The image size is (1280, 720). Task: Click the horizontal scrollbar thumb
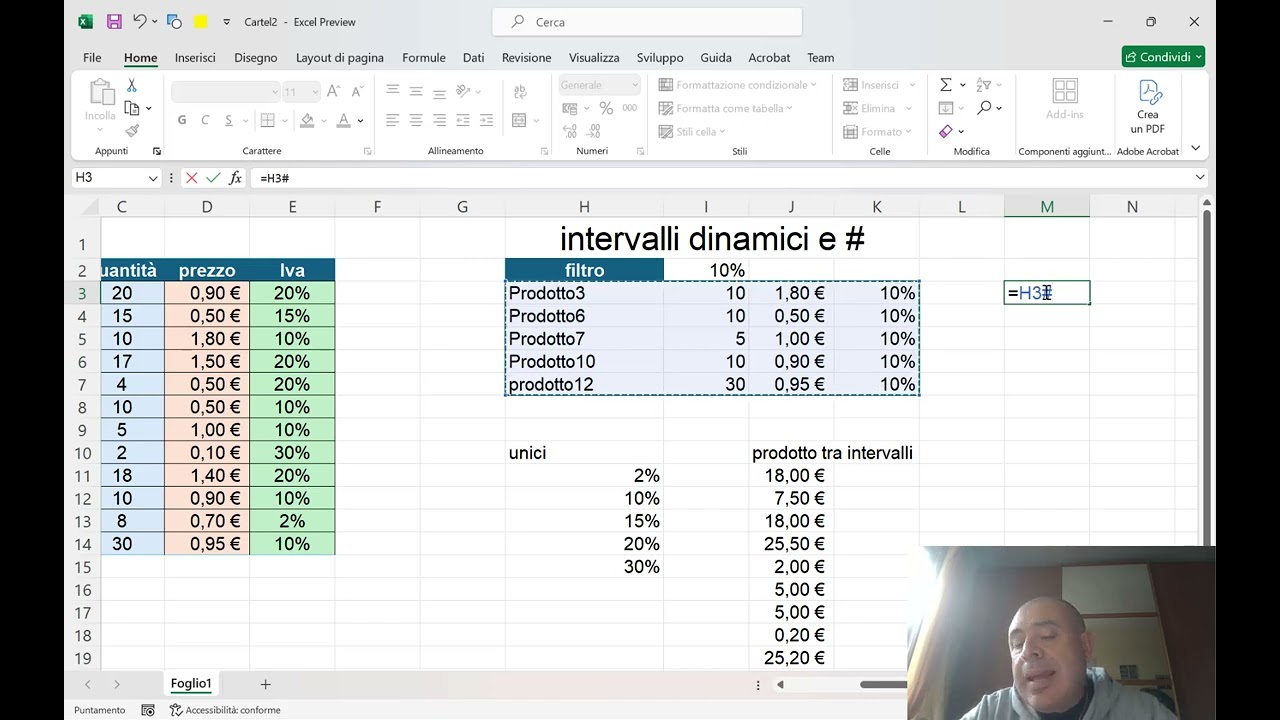point(883,685)
